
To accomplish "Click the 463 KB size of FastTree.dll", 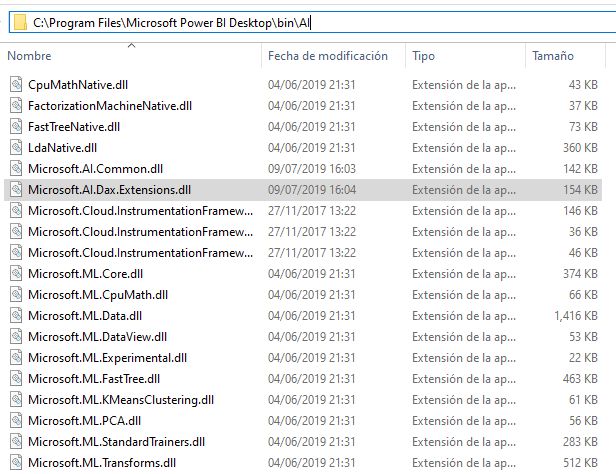I will click(580, 379).
